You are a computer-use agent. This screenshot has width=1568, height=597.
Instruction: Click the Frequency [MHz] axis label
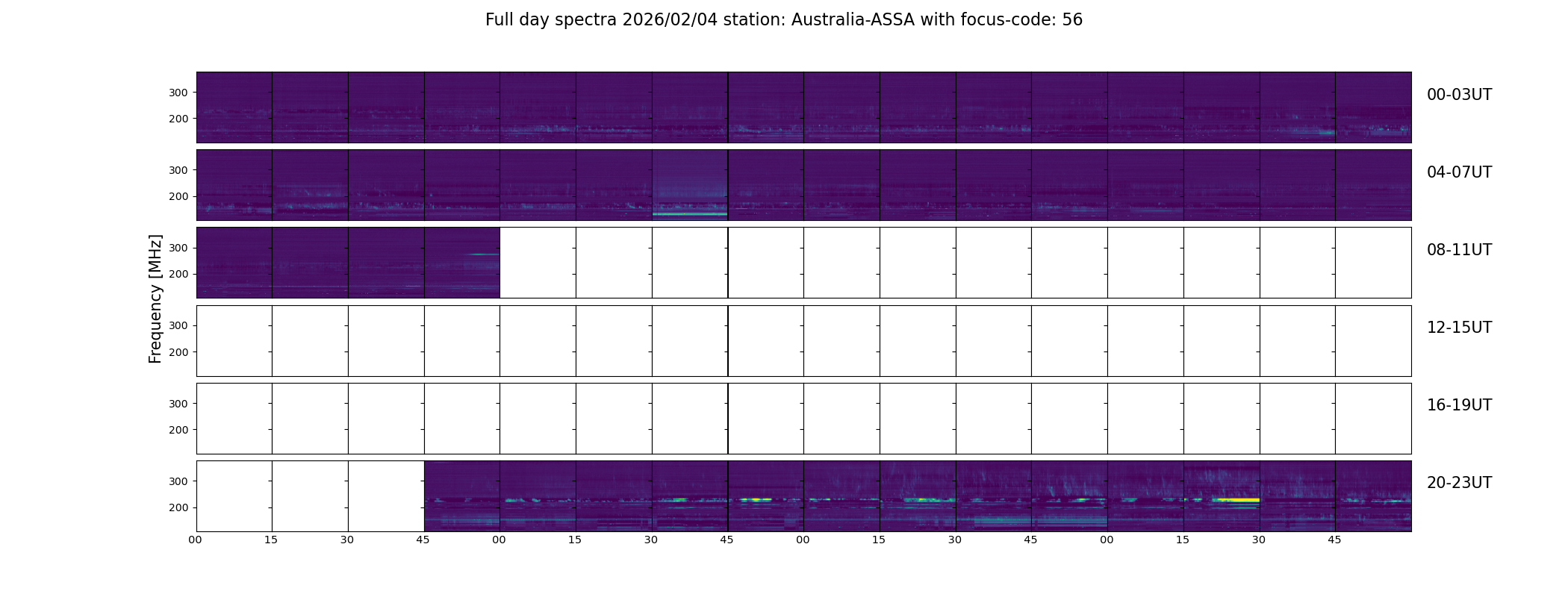click(155, 298)
